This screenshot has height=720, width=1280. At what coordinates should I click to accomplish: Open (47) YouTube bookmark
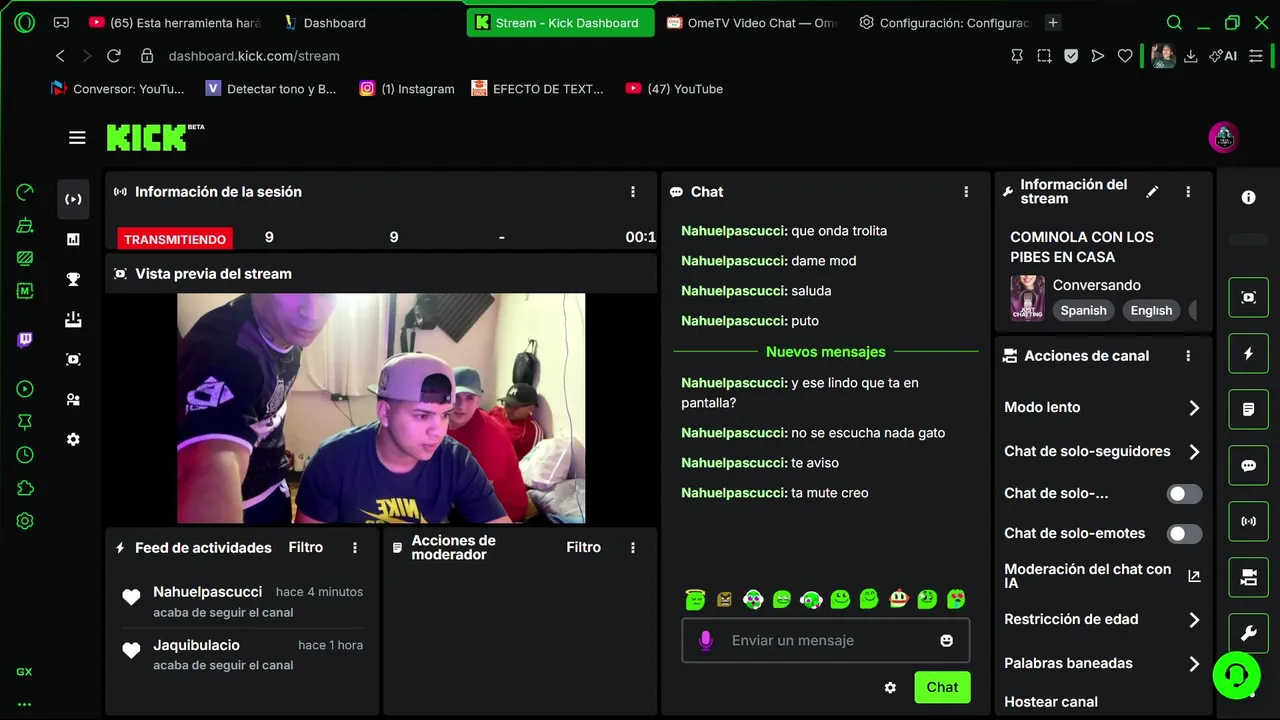(x=674, y=89)
